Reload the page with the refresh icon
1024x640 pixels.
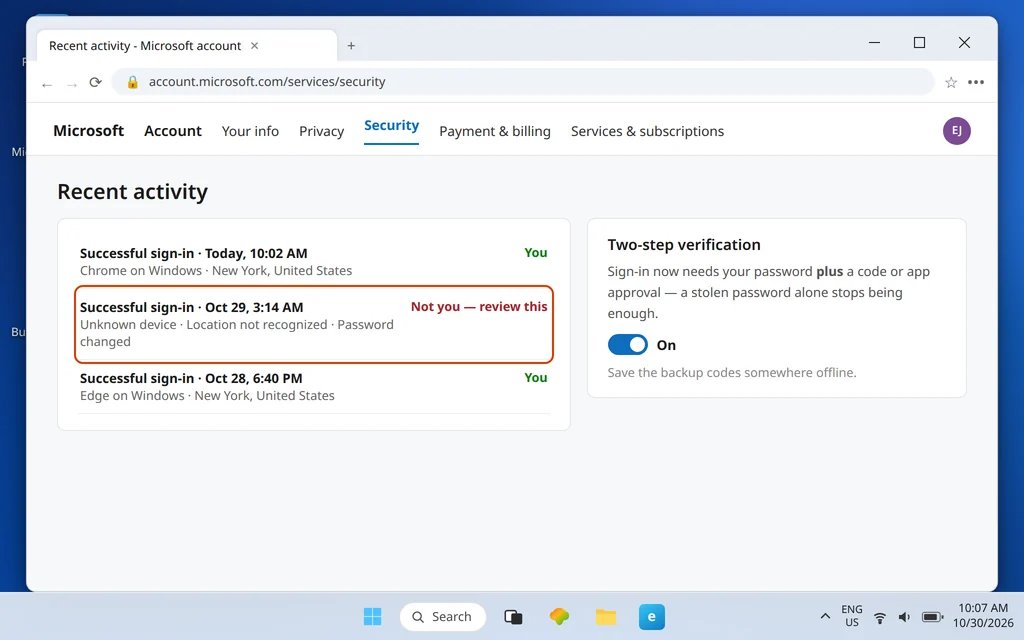[x=95, y=82]
